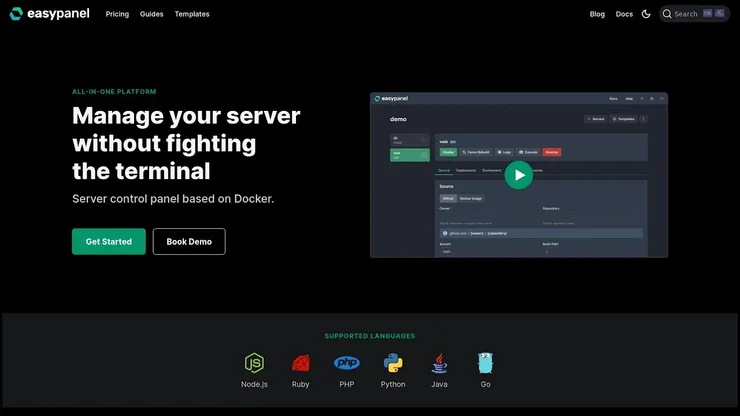740x416 pixels.
Task: Click the 'PHP' label text
Action: coord(347,384)
